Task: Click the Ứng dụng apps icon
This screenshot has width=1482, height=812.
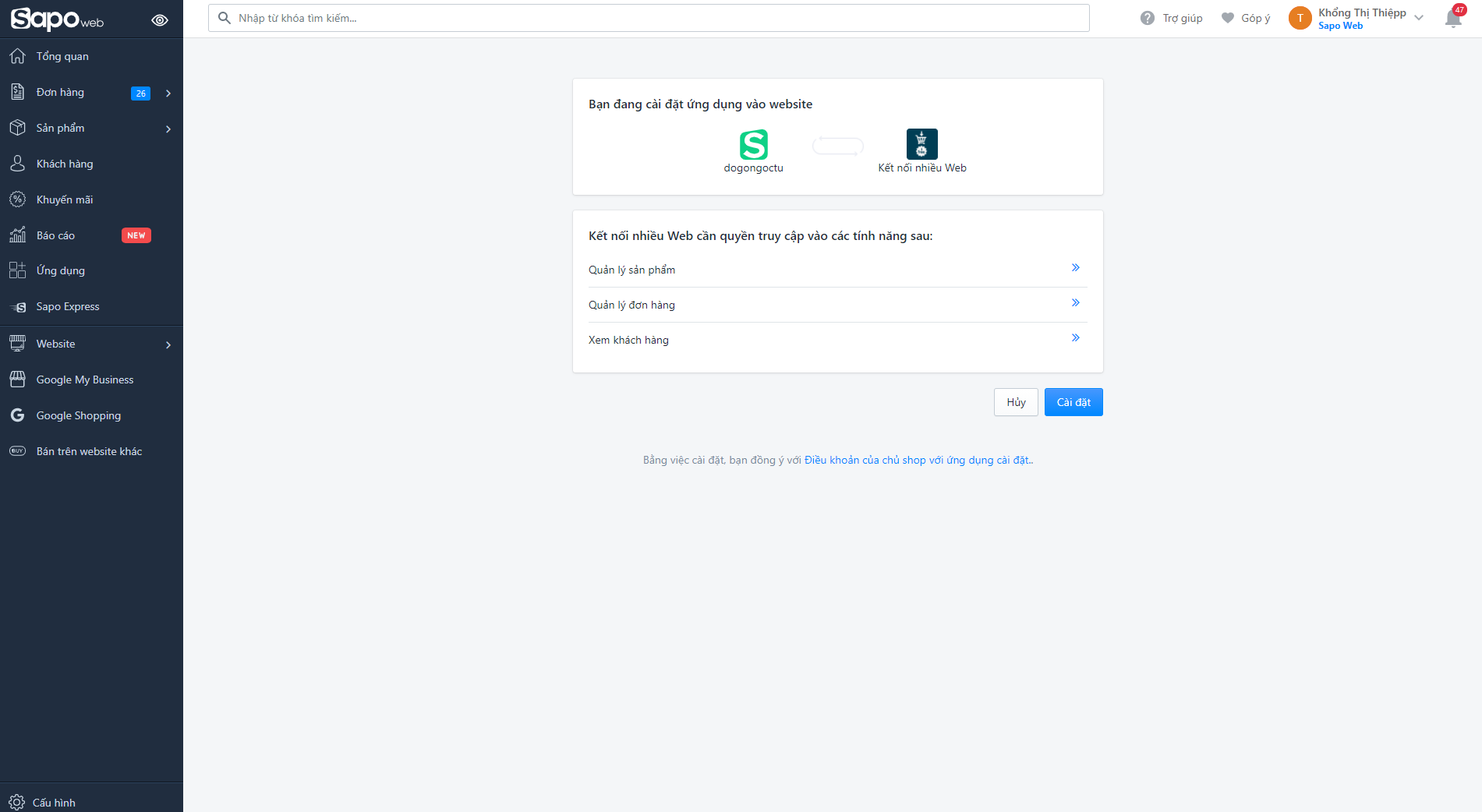Action: 17,270
